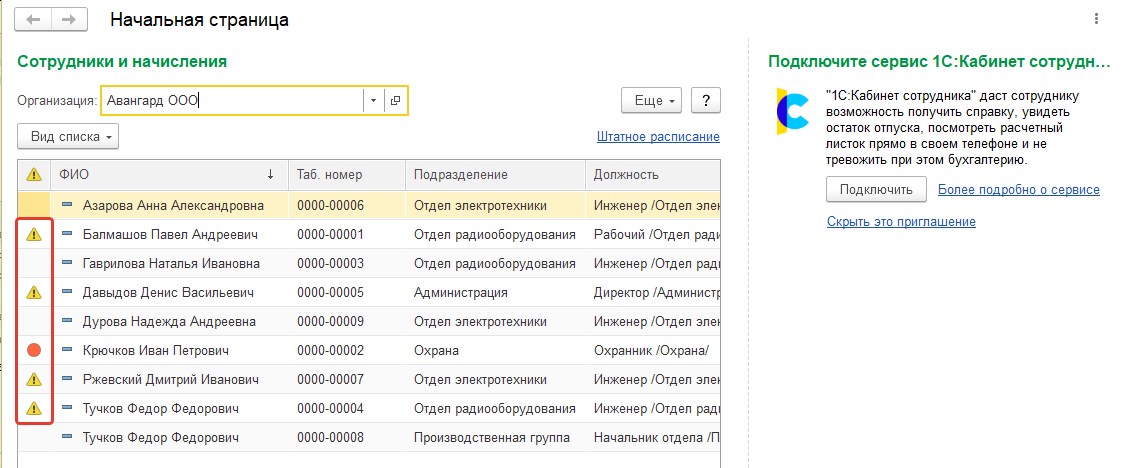Viewport: 1123px width, 468px height.
Task: Open help with the question mark button
Action: click(x=705, y=101)
